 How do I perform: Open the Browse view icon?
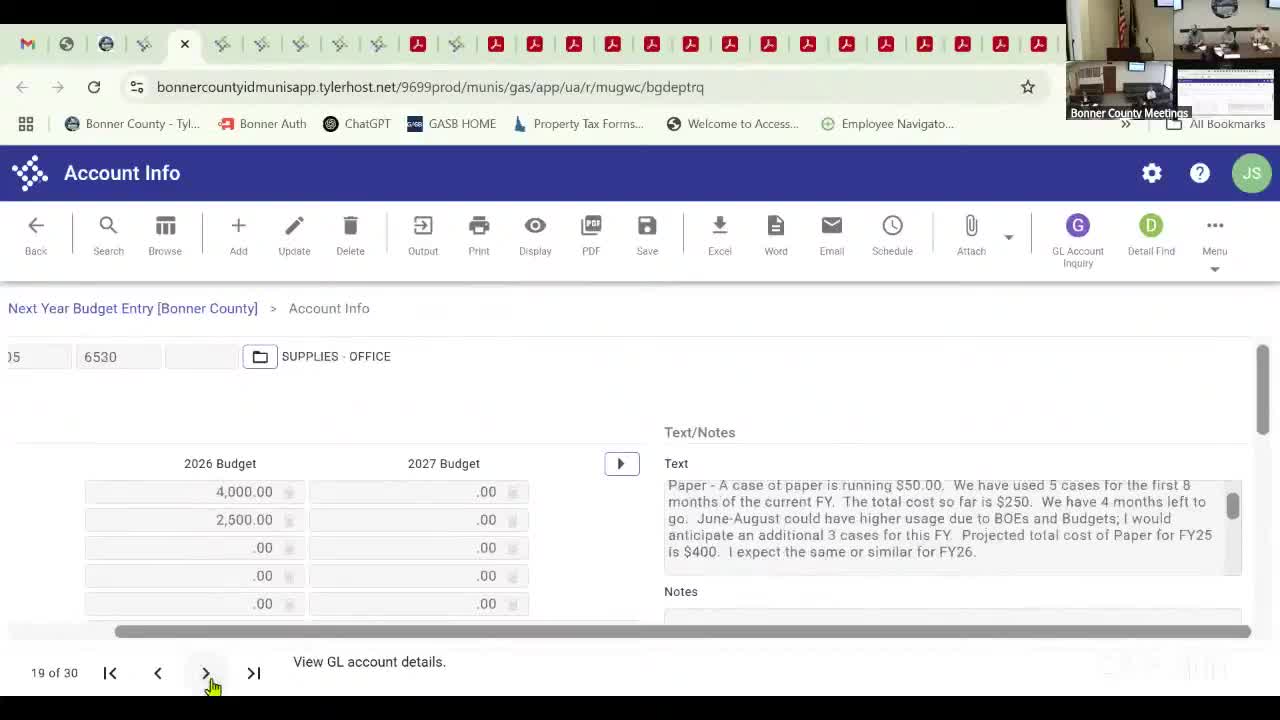click(165, 235)
